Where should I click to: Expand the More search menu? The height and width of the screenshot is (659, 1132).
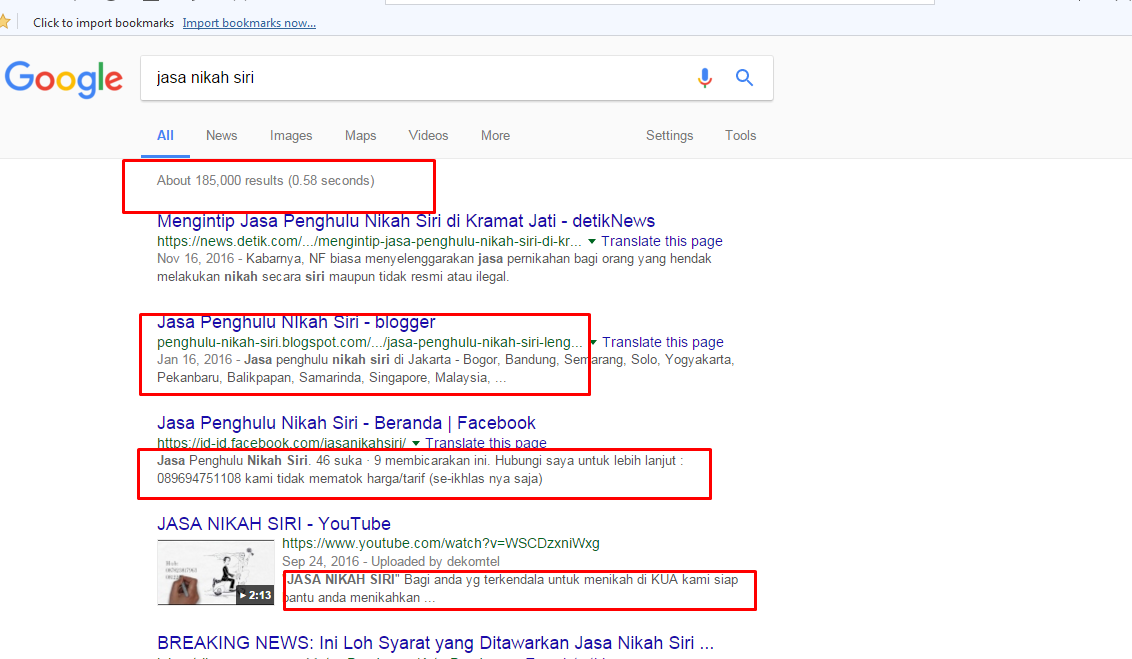495,136
